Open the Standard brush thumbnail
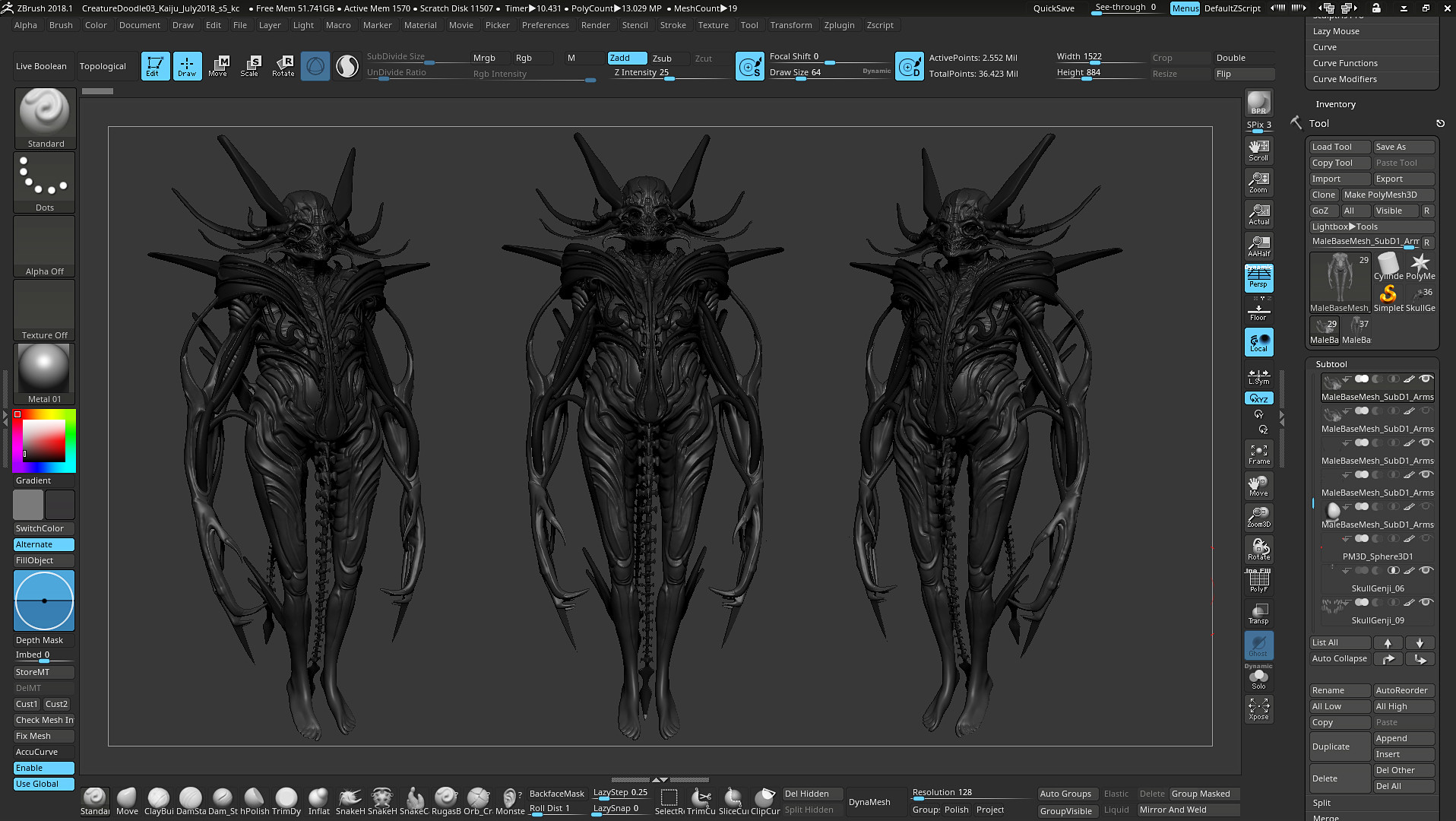The image size is (1456, 821). tap(45, 119)
